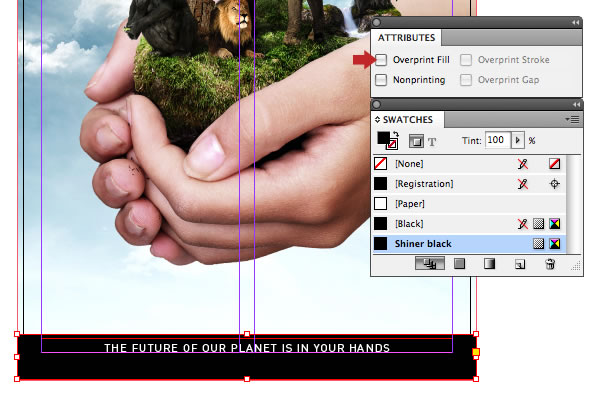
Task: Collapse the Swatches panel with double-arrow icon
Action: tap(576, 104)
